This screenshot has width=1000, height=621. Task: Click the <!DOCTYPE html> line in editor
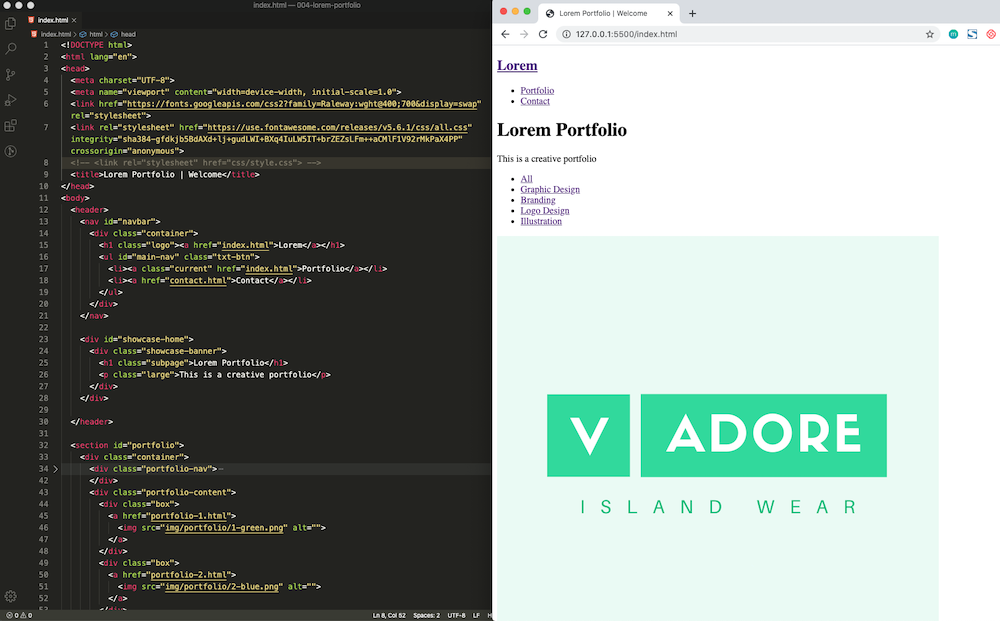click(x=96, y=45)
